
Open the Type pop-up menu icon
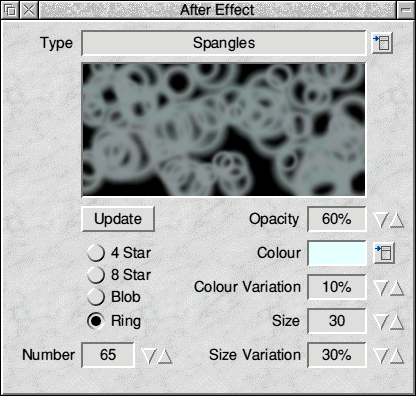(383, 43)
